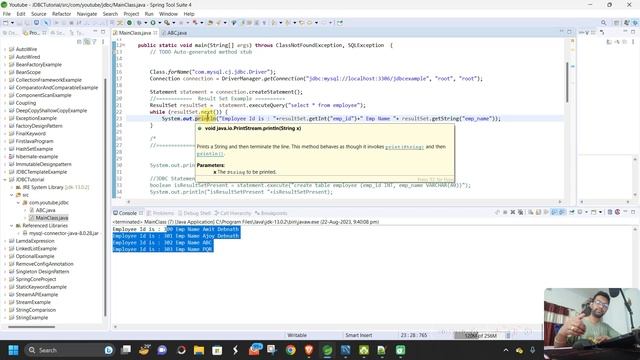Screen dimensions: 640x360
Task: Click the garbage collector trash icon
Action: (508, 335)
